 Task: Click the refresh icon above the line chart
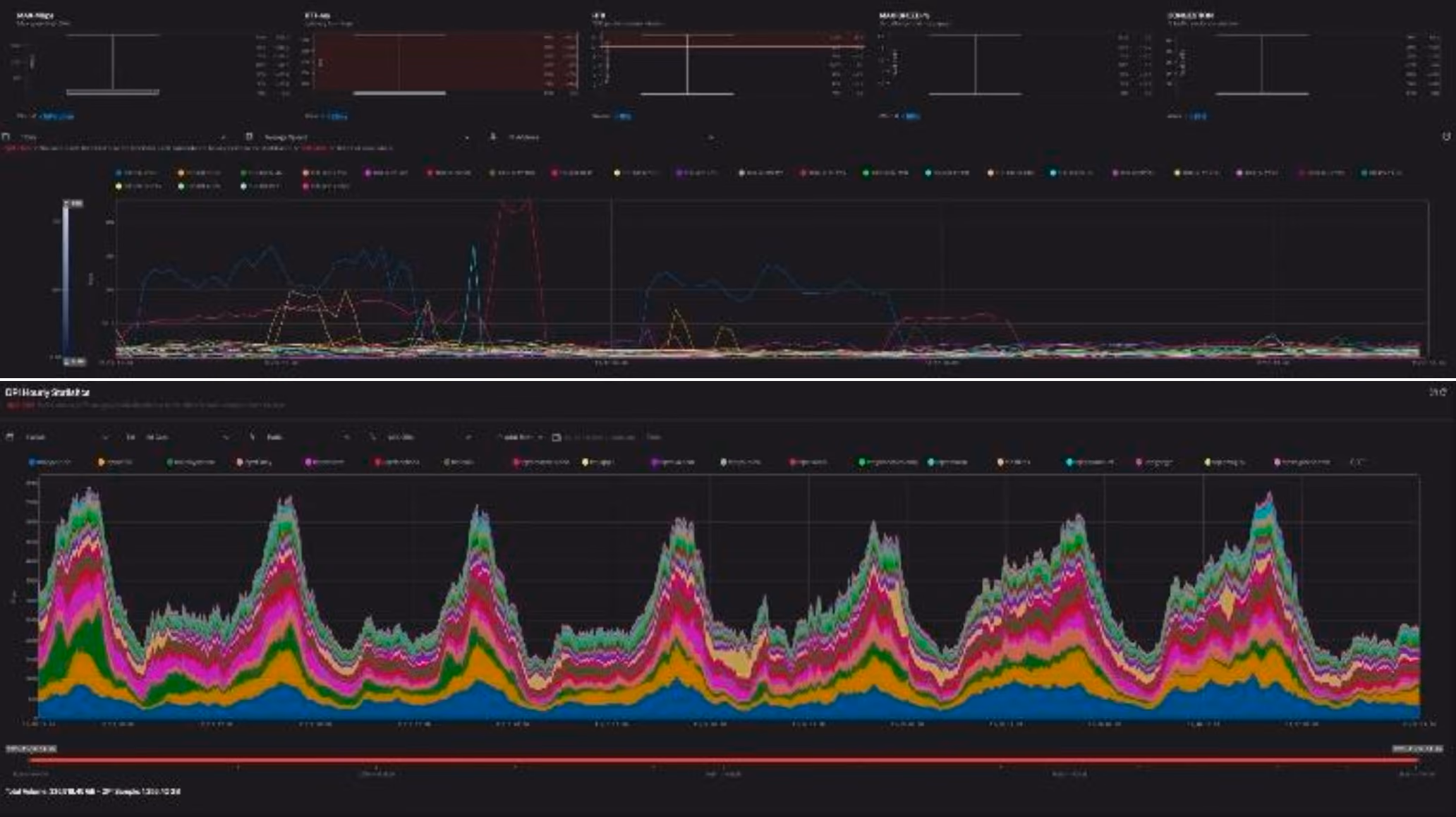click(1446, 136)
